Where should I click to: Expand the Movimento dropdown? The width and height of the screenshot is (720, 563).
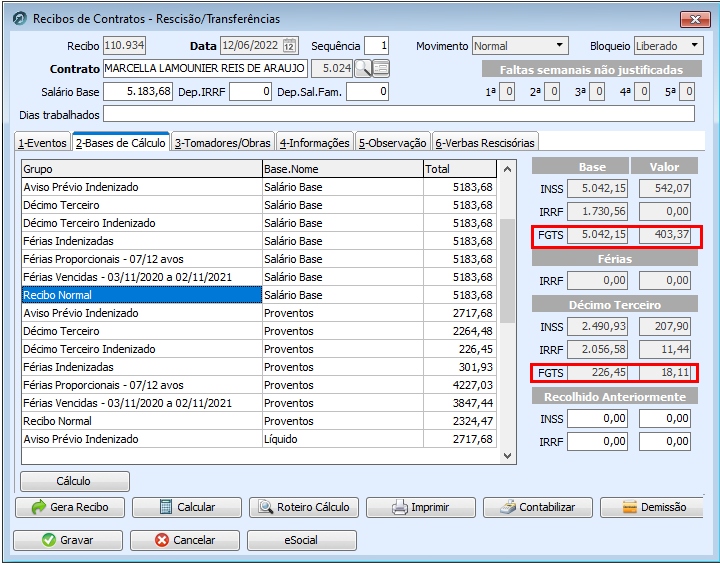[559, 45]
